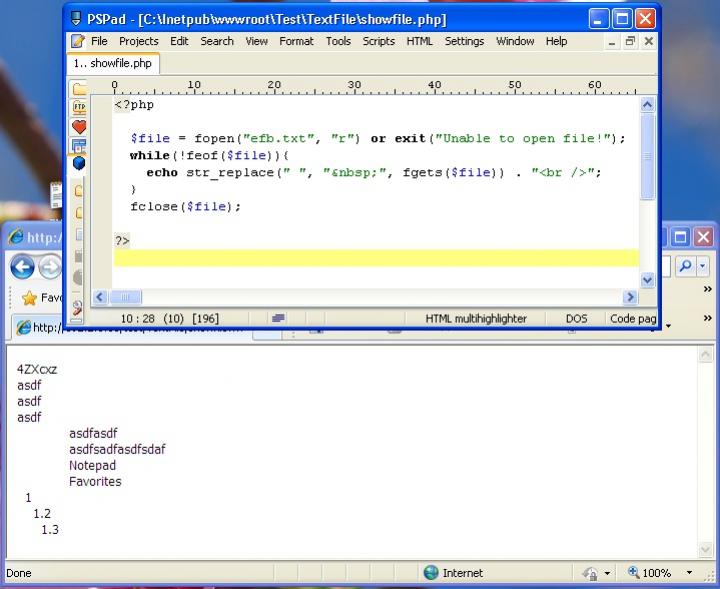The height and width of the screenshot is (589, 720).
Task: Click the left arrow of editor horizontal scrollbar
Action: coord(100,297)
